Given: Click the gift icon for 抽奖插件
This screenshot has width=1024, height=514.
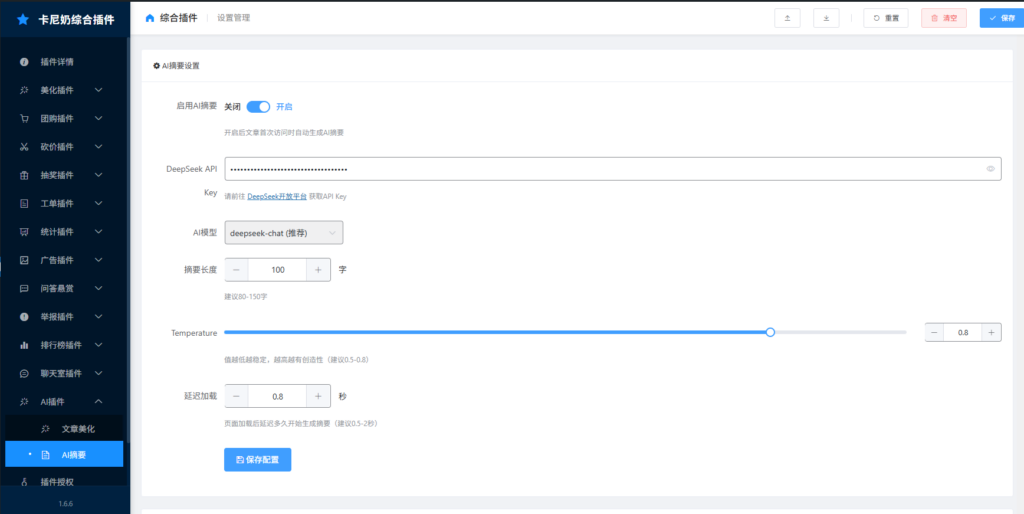Looking at the screenshot, I should click(x=24, y=175).
